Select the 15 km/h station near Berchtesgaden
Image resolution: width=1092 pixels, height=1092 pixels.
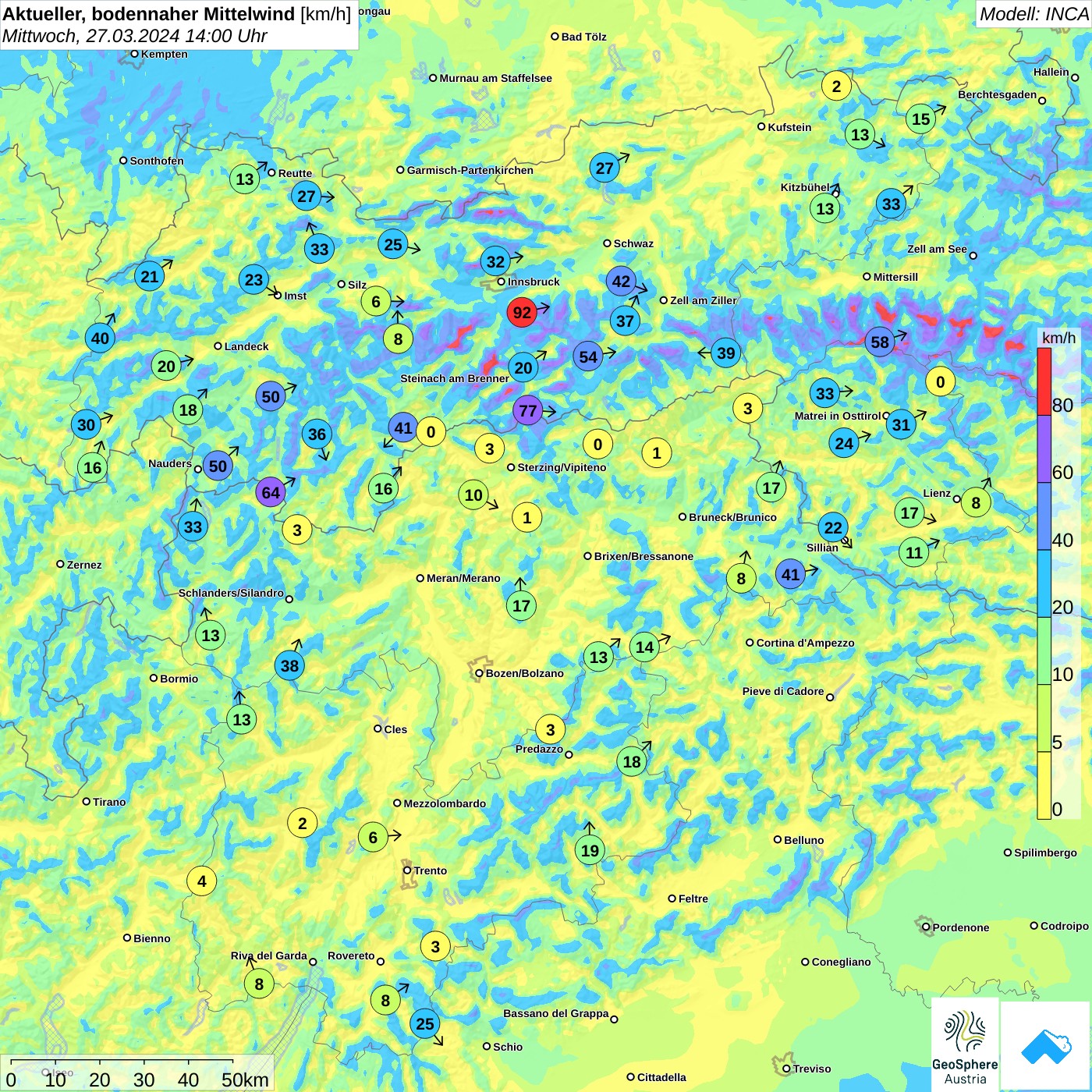[921, 119]
